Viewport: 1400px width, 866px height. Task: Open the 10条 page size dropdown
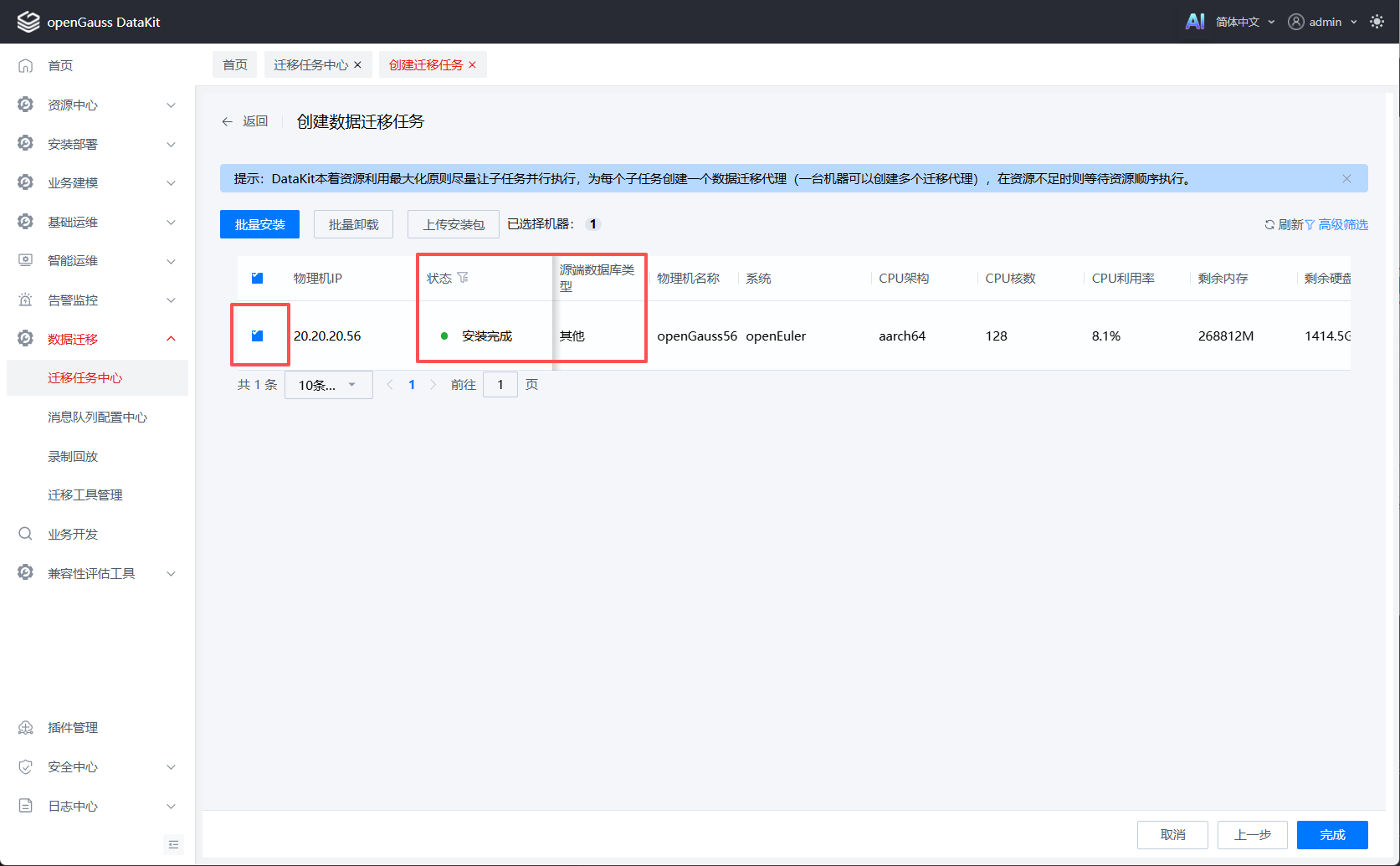[x=328, y=385]
